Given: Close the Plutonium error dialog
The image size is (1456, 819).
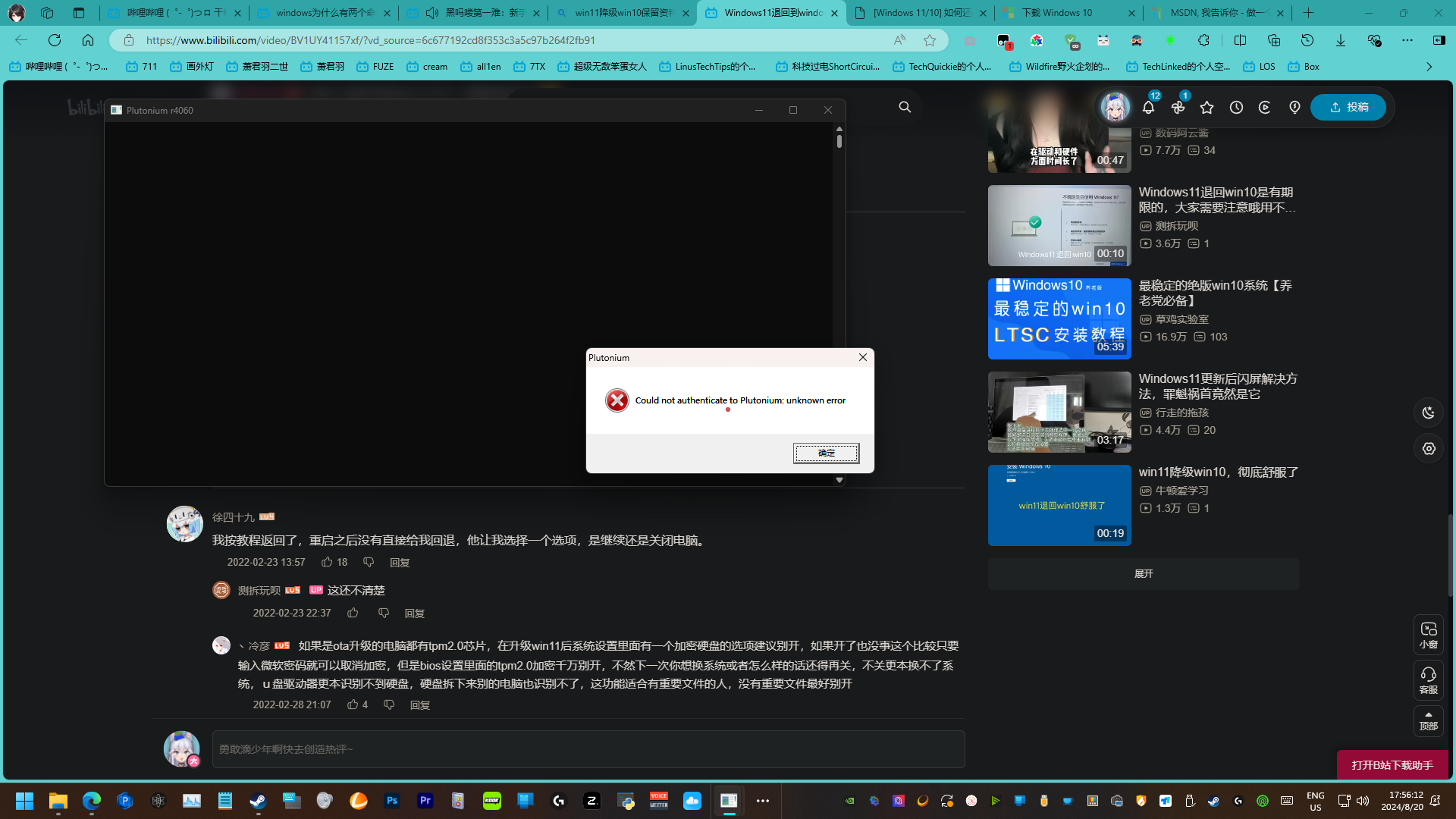Looking at the screenshot, I should click(862, 357).
